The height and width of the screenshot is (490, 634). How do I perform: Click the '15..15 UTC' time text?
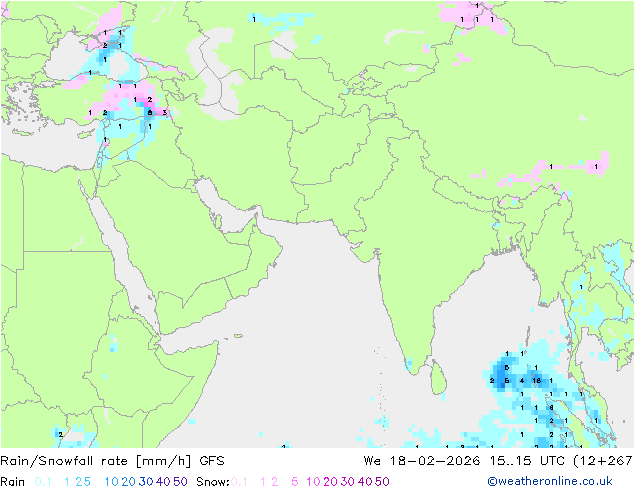tap(526, 461)
